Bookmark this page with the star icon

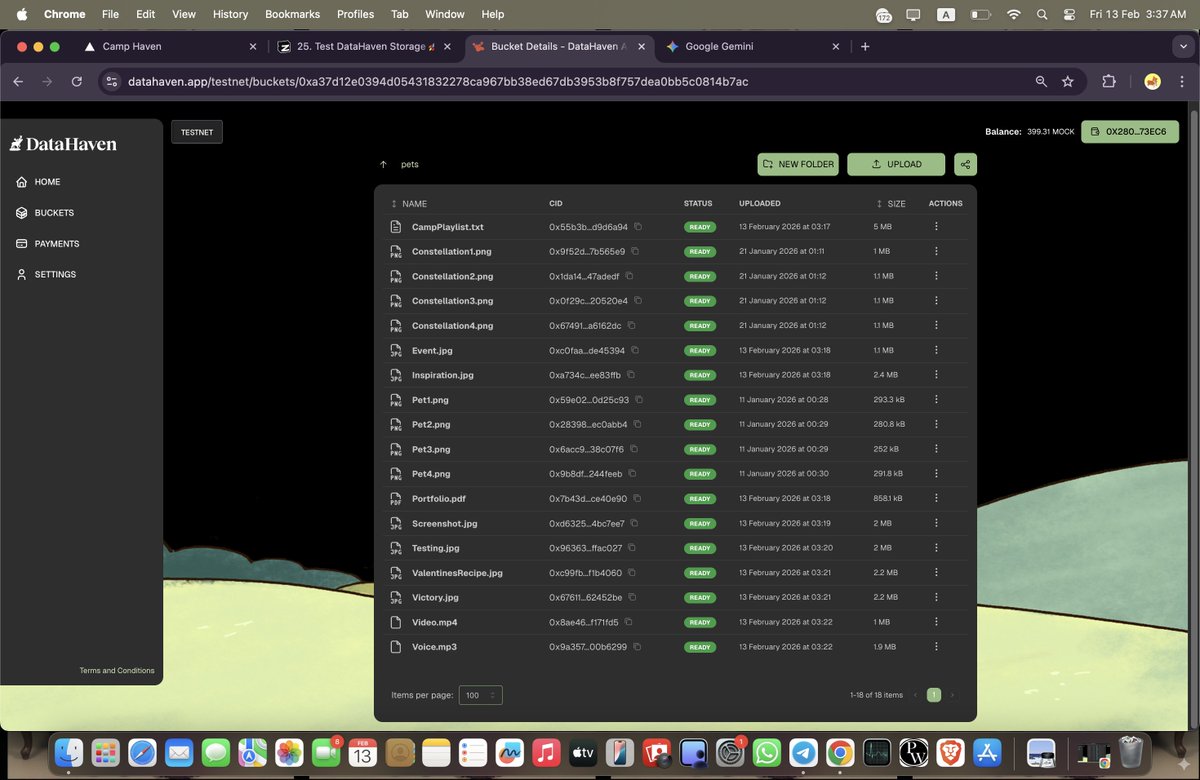[x=1068, y=82]
